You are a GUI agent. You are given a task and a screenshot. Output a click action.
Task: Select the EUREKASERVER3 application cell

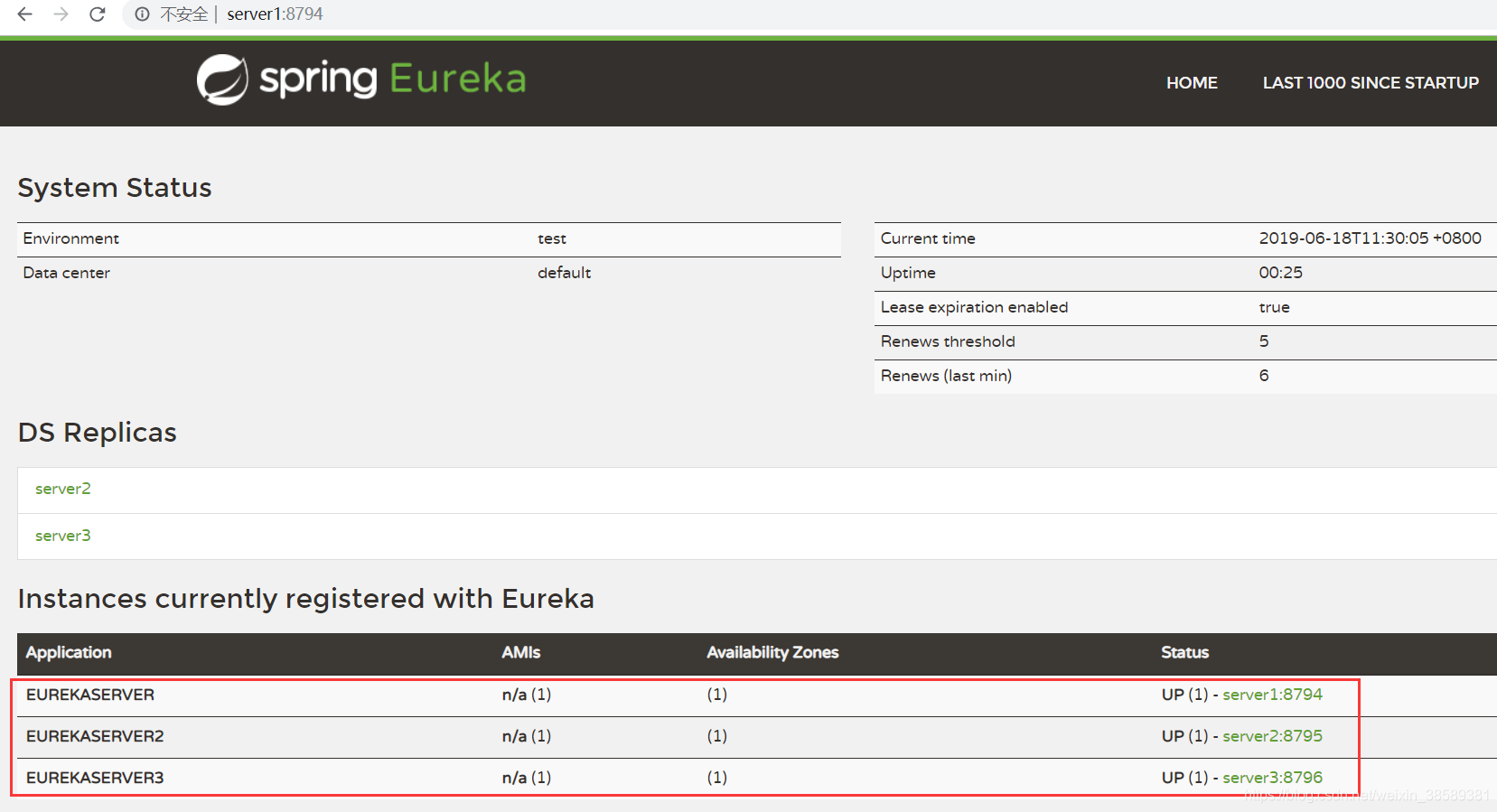pos(95,778)
